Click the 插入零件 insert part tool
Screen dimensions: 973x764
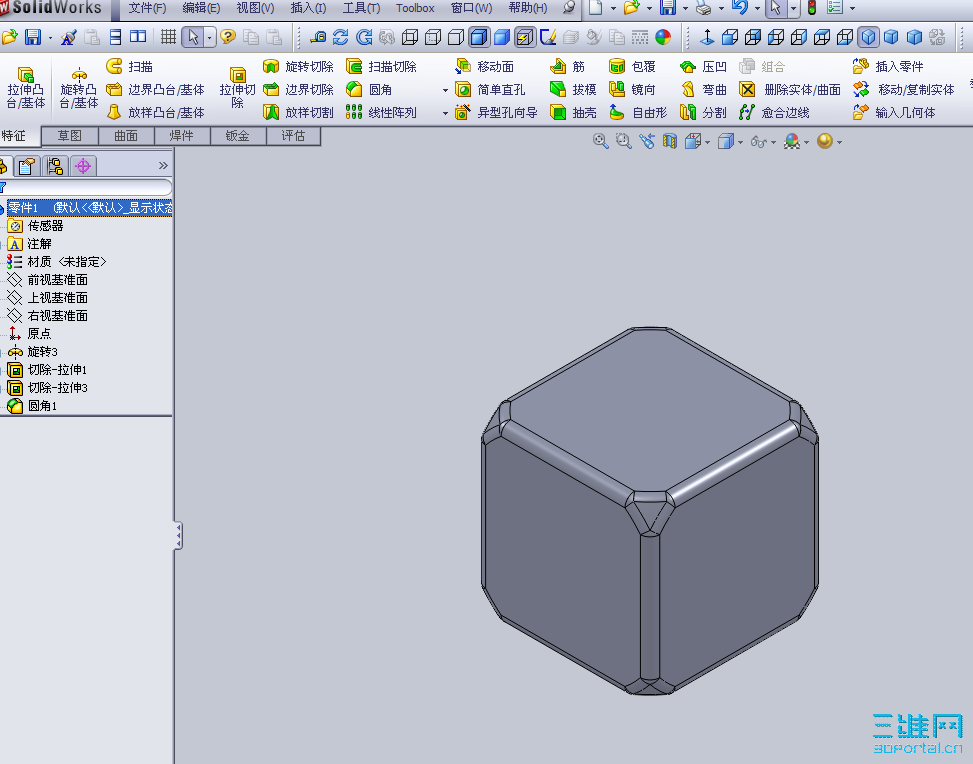888,66
